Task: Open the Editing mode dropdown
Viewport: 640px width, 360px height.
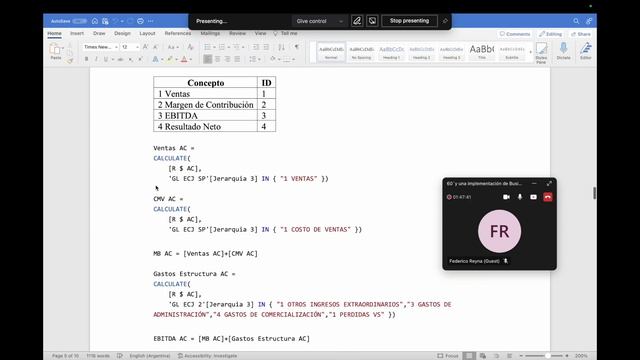Action: click(550, 34)
